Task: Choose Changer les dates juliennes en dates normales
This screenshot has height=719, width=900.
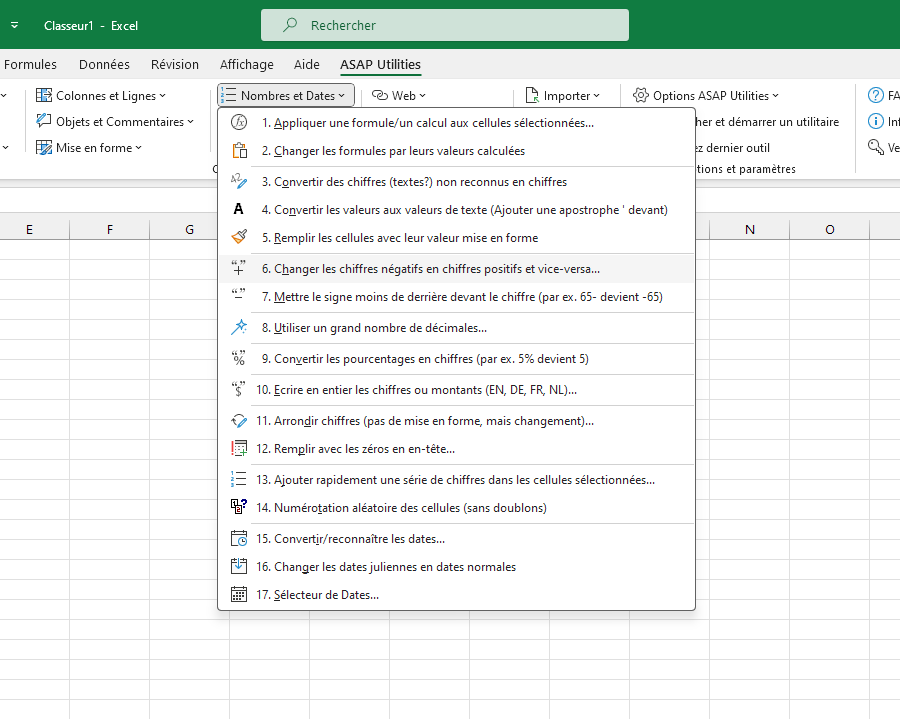Action: pos(457,567)
